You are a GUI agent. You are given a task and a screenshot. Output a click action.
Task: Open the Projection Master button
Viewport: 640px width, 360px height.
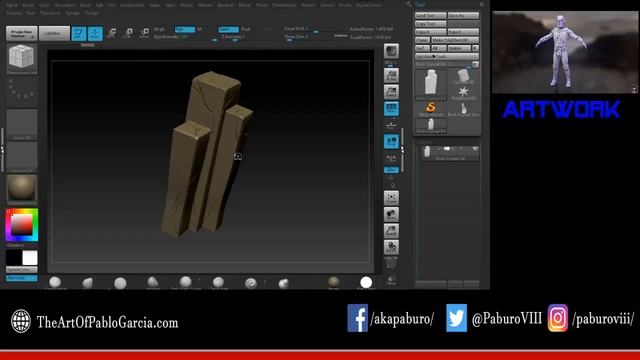[22, 33]
